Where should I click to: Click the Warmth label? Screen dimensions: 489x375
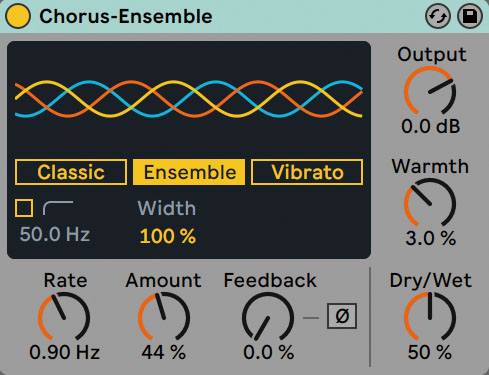click(x=430, y=166)
